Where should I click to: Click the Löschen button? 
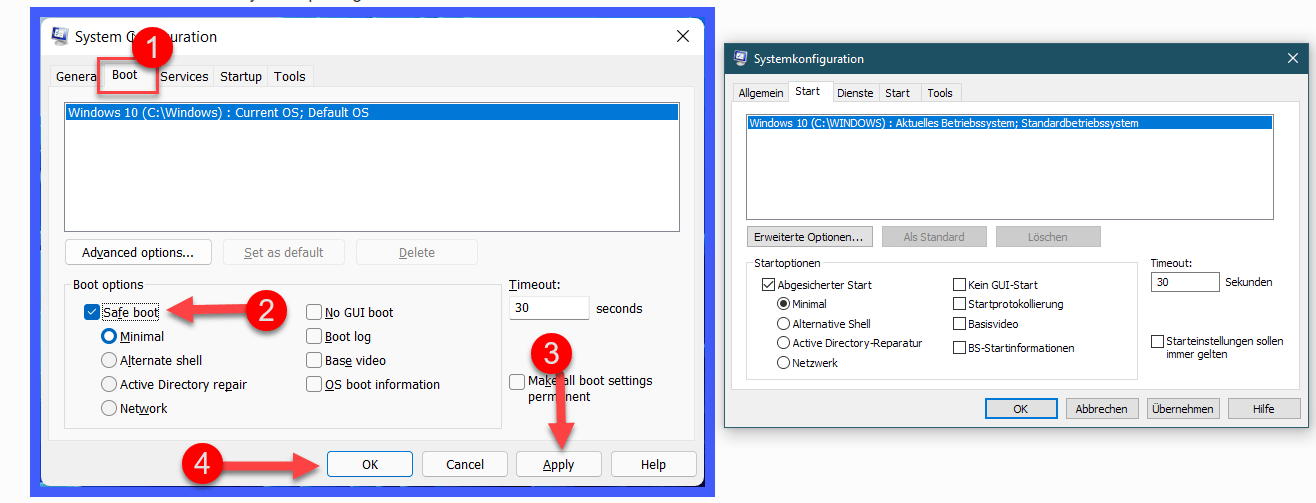click(x=1048, y=237)
